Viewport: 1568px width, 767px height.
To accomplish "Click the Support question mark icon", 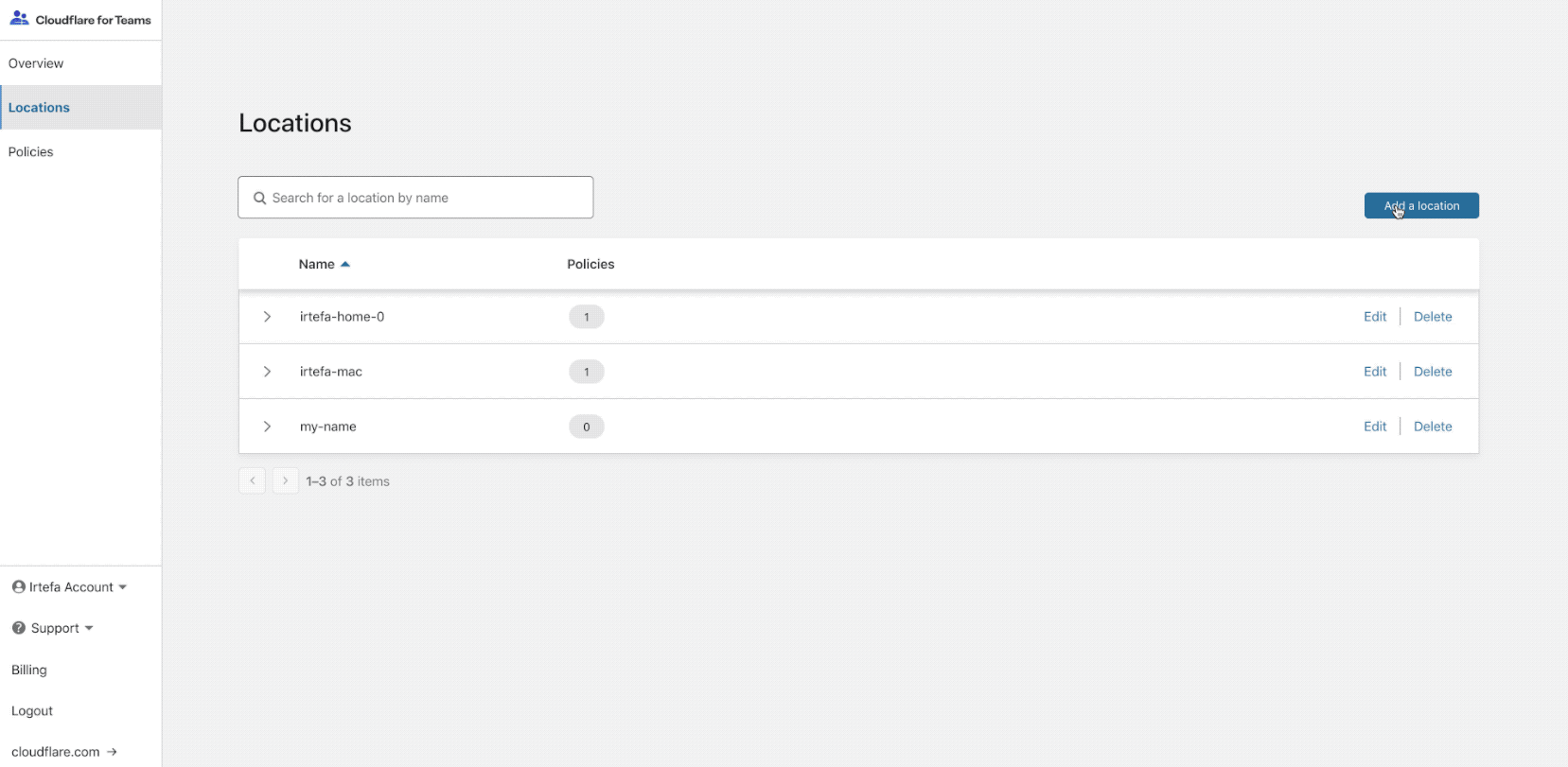I will tap(18, 628).
